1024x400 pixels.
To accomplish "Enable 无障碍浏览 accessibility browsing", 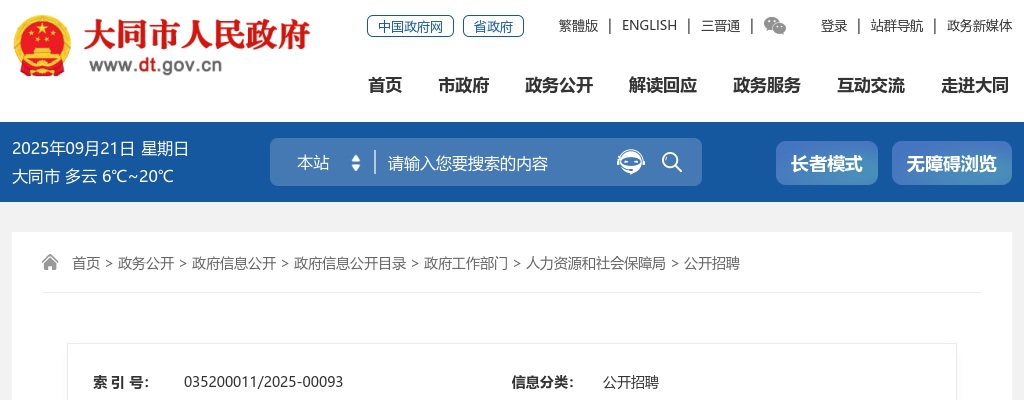I will [x=952, y=163].
